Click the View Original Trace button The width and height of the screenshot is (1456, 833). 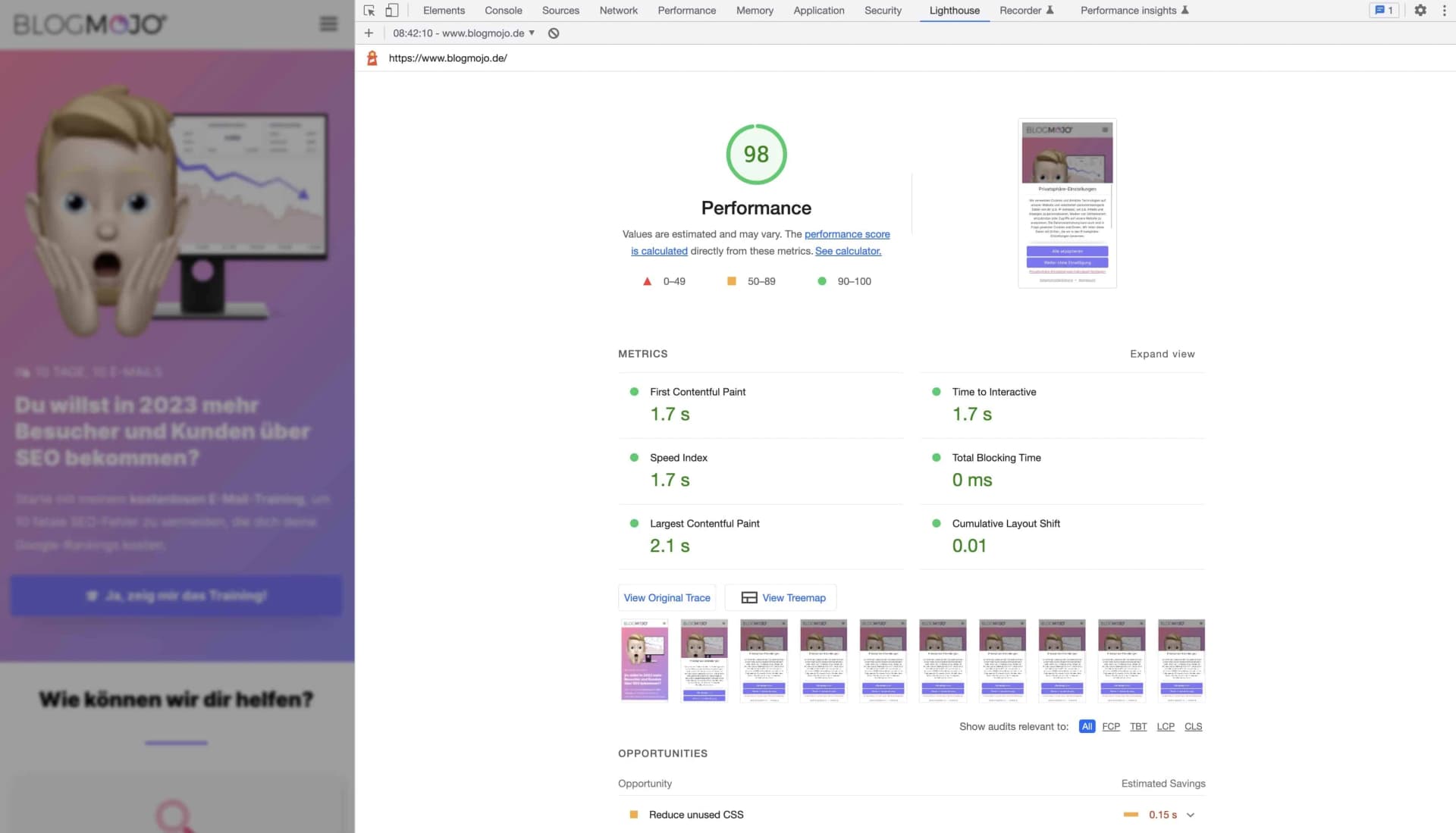click(667, 598)
